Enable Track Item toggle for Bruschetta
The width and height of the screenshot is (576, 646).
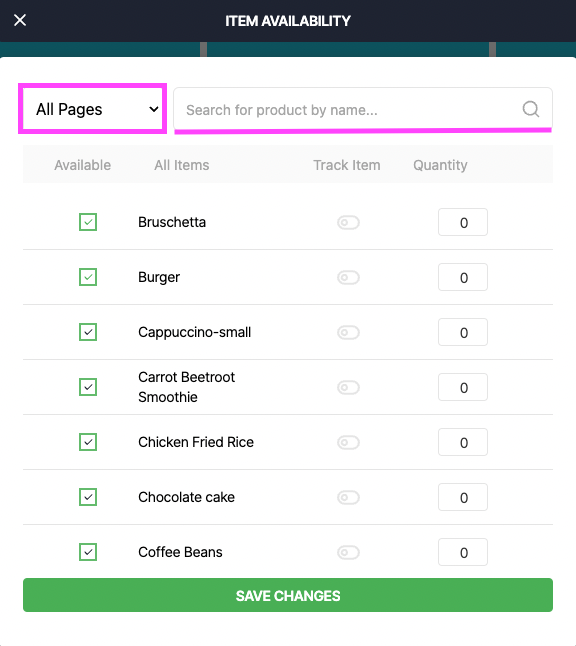(x=348, y=222)
